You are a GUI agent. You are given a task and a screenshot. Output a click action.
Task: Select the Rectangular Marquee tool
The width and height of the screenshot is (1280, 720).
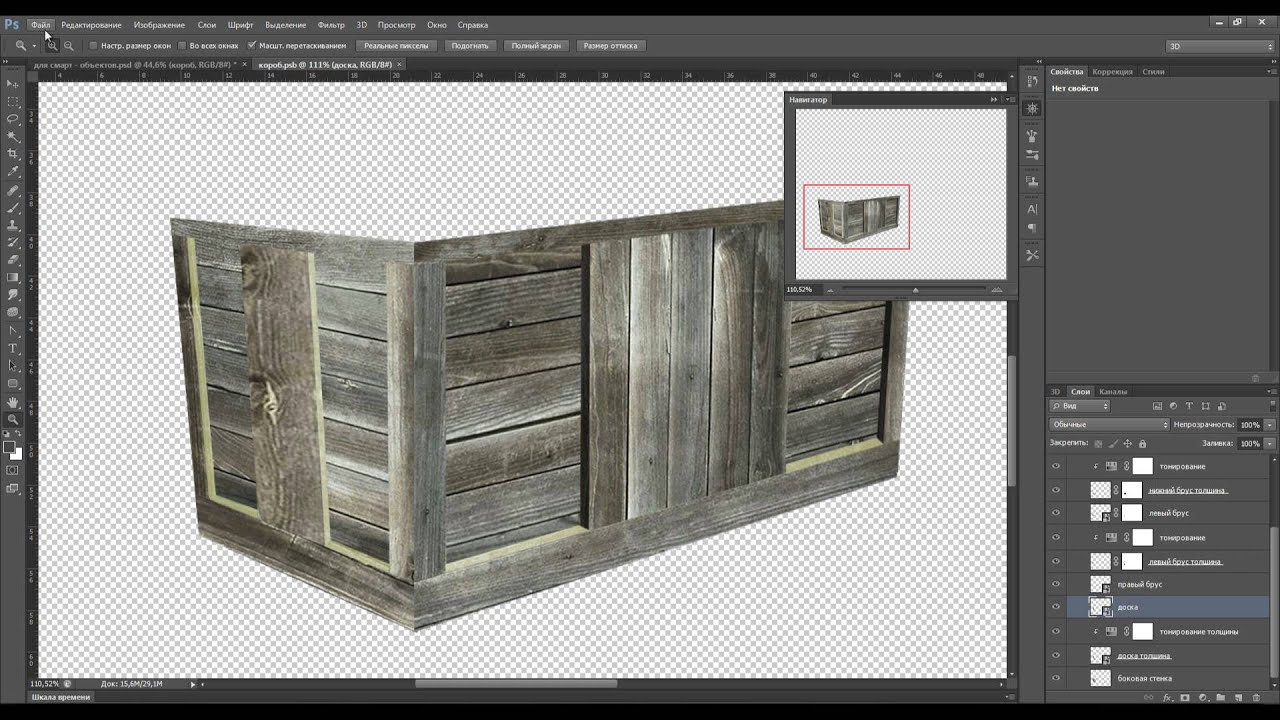(x=13, y=101)
